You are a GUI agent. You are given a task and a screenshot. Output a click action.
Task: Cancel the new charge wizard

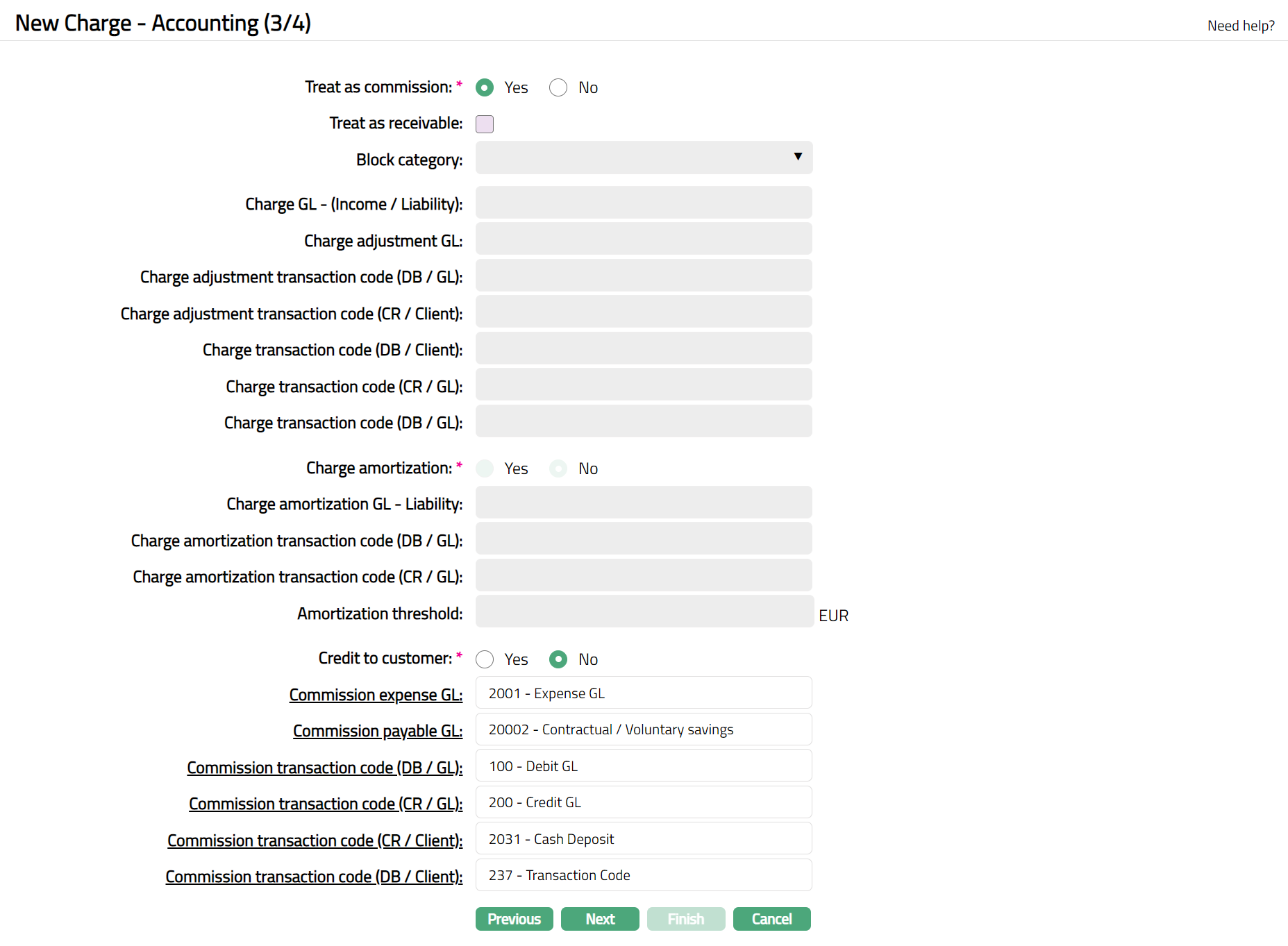(771, 919)
